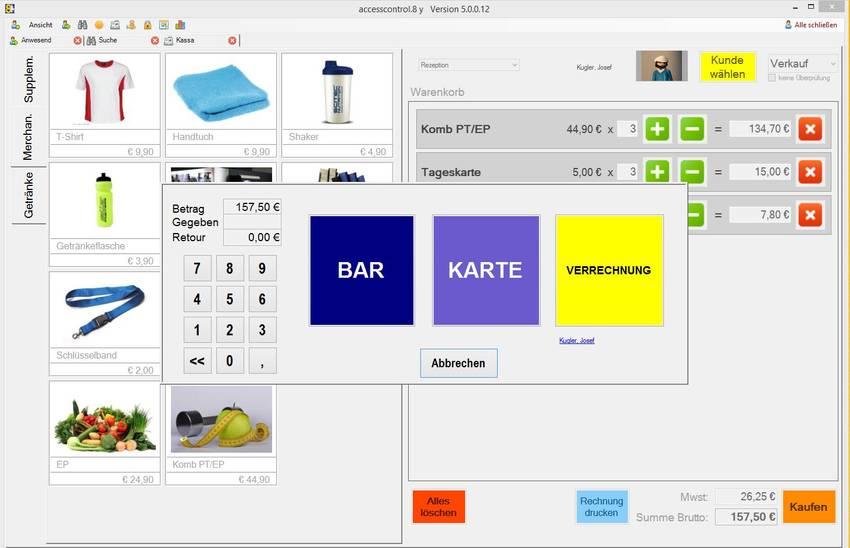This screenshot has width=850, height=548.
Task: Remove Tageskarte from the cart
Action: [810, 172]
